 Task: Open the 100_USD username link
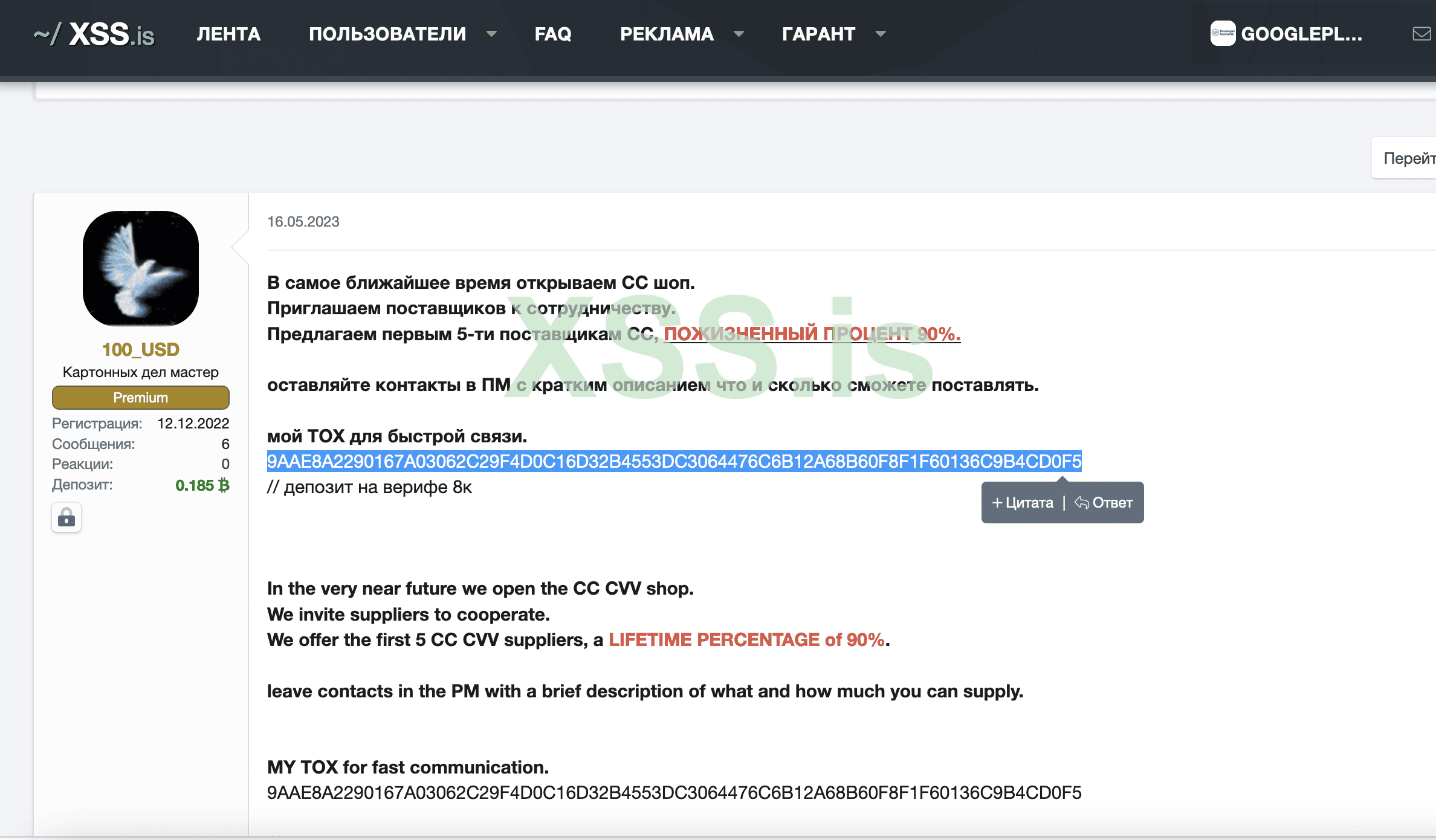pos(140,349)
